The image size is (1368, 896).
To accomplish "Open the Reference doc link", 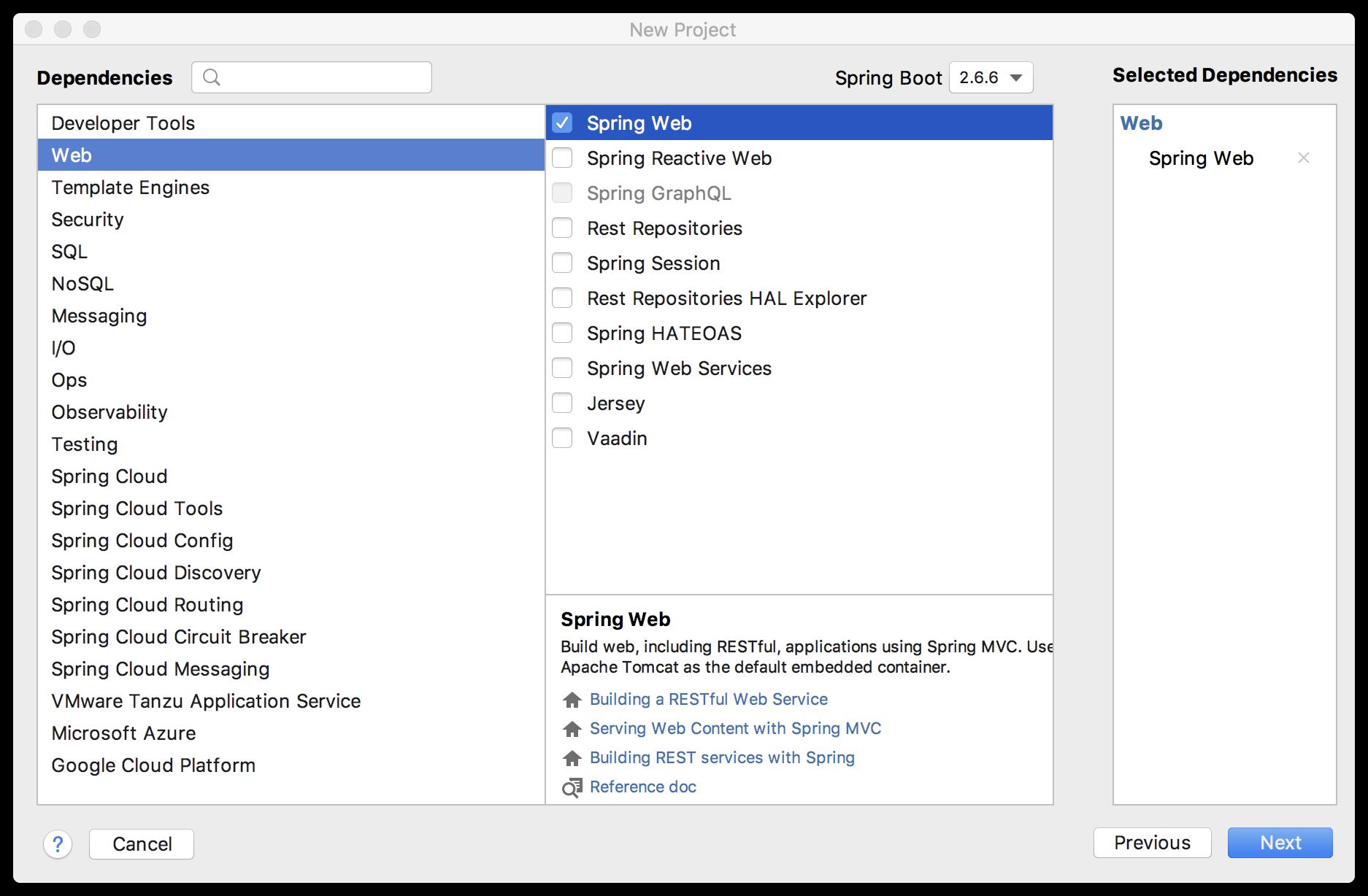I will tap(642, 787).
